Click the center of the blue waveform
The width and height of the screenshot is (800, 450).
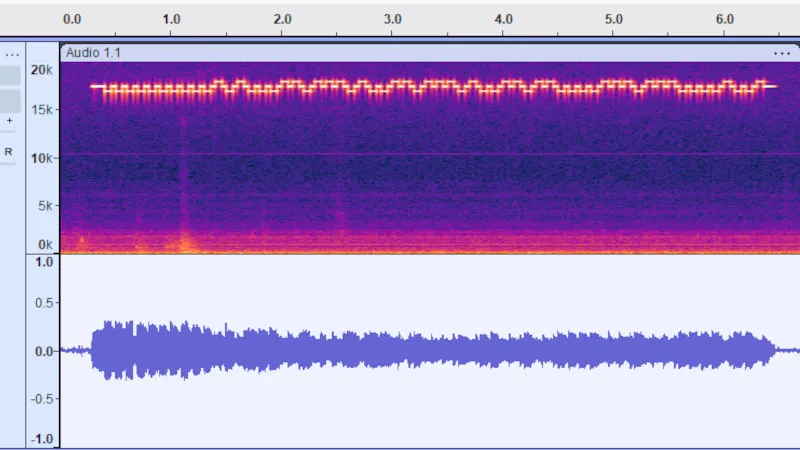[430, 351]
